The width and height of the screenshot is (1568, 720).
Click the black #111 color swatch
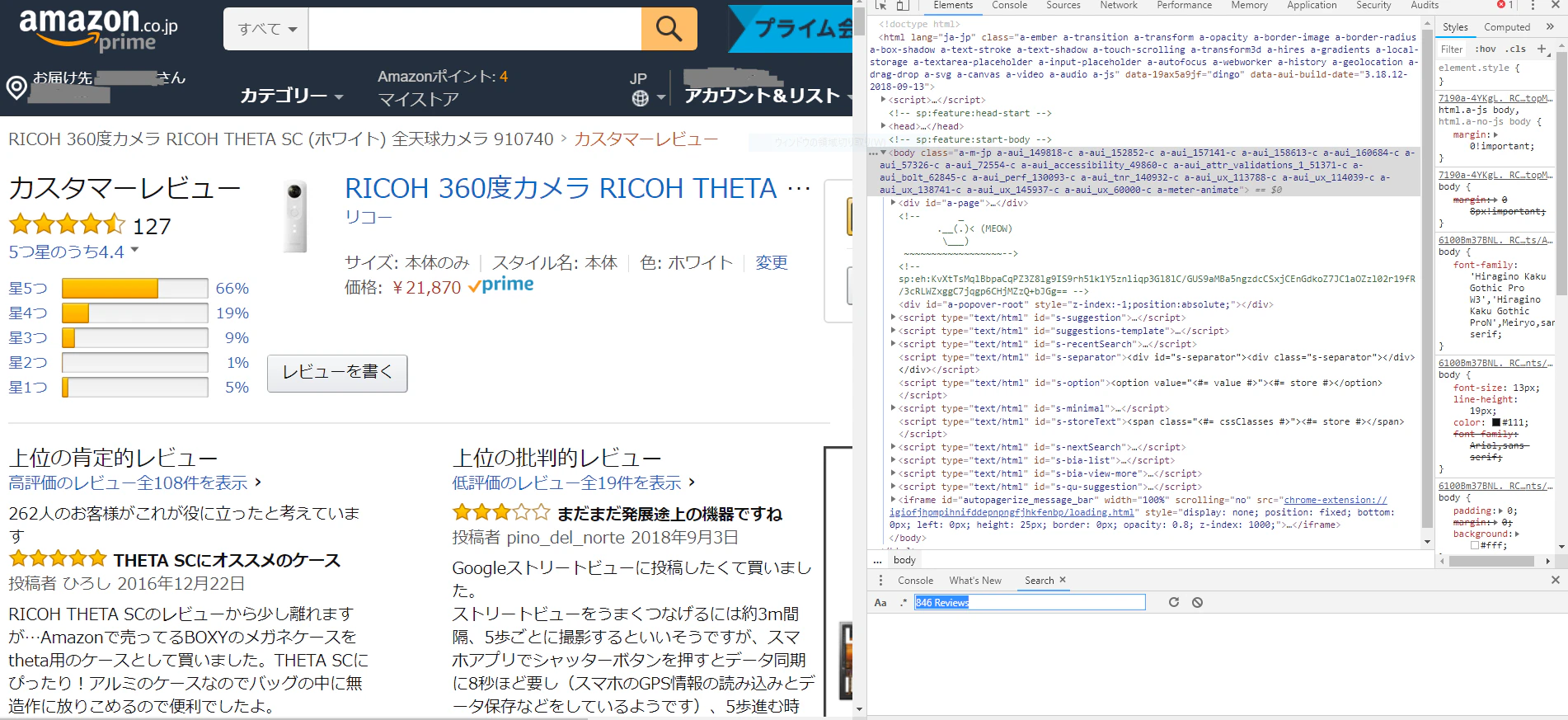[x=1496, y=422]
